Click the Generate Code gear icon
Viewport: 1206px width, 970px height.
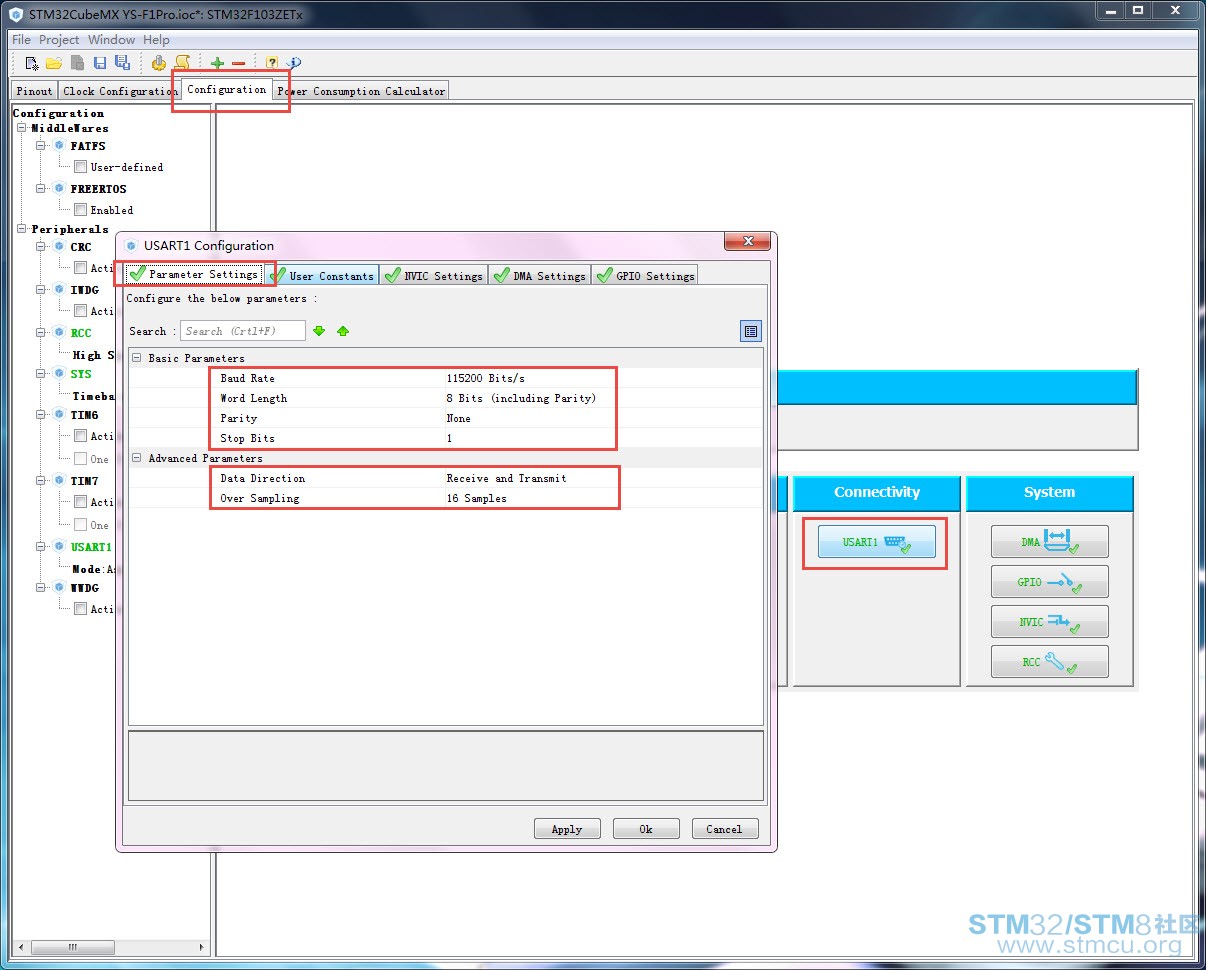[159, 63]
